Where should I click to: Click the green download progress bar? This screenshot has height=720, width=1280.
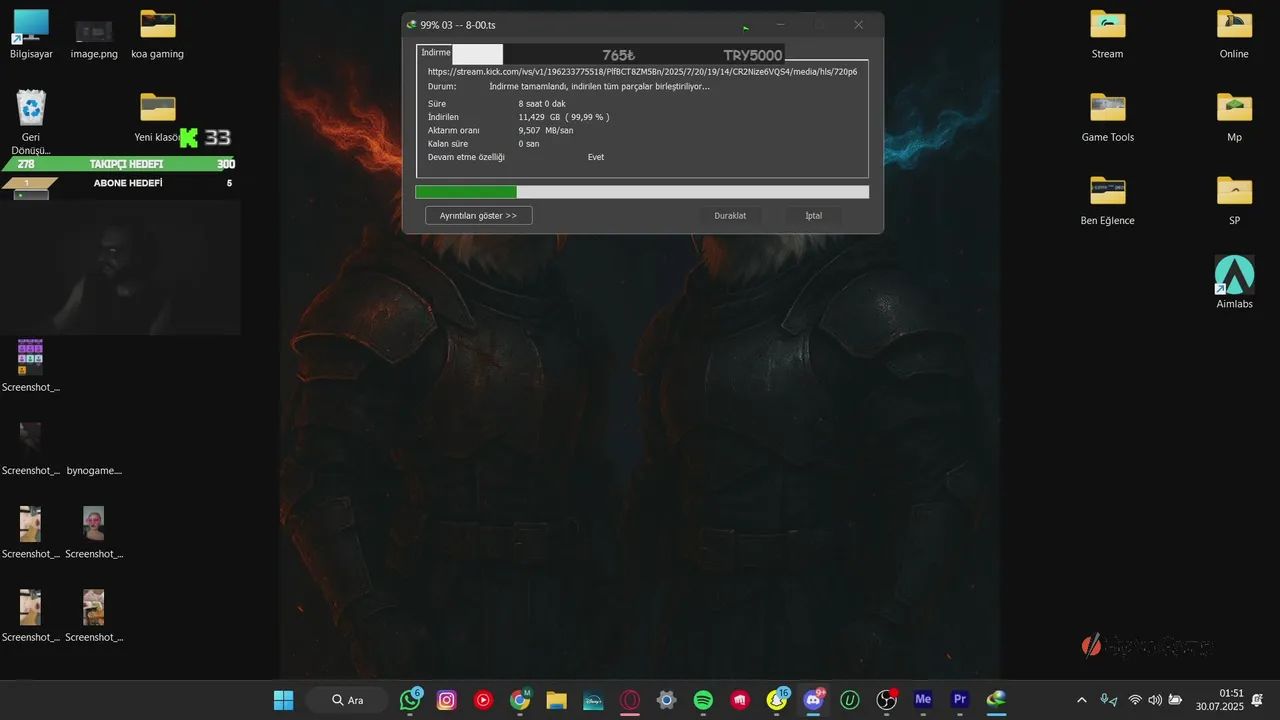click(x=642, y=192)
